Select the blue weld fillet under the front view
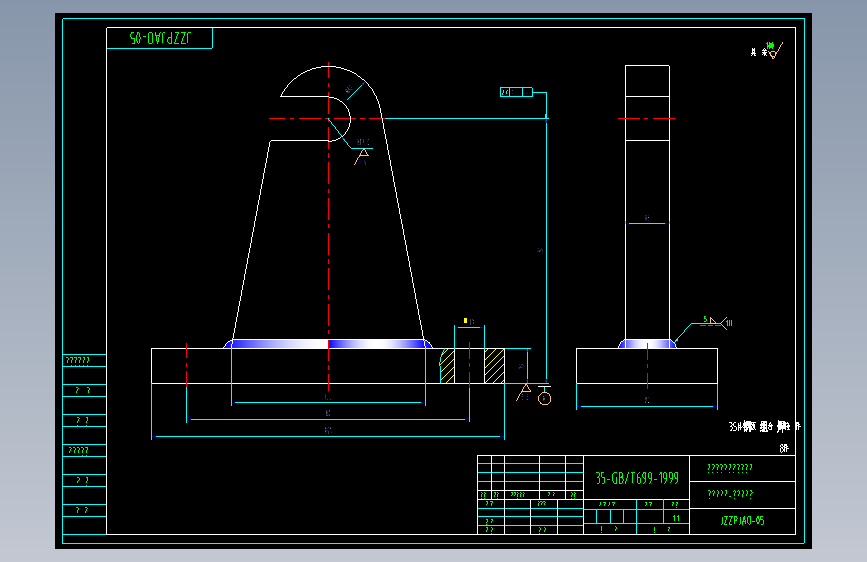The image size is (867, 562). (x=328, y=344)
